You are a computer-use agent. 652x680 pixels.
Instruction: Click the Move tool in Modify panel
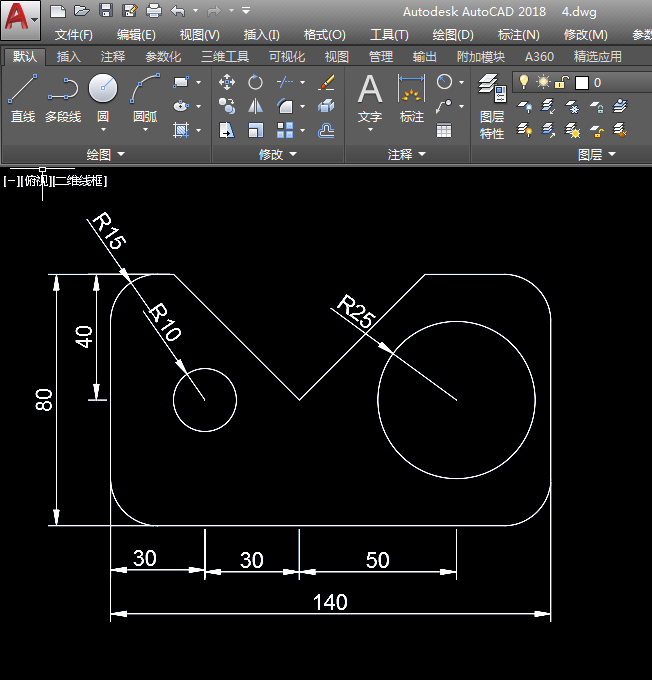[x=227, y=82]
